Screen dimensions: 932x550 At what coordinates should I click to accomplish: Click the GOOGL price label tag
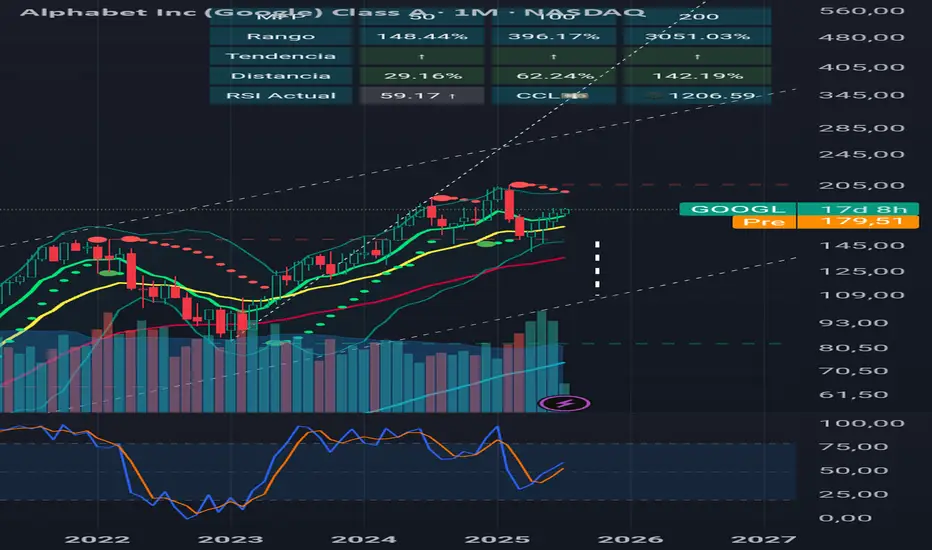pos(738,209)
